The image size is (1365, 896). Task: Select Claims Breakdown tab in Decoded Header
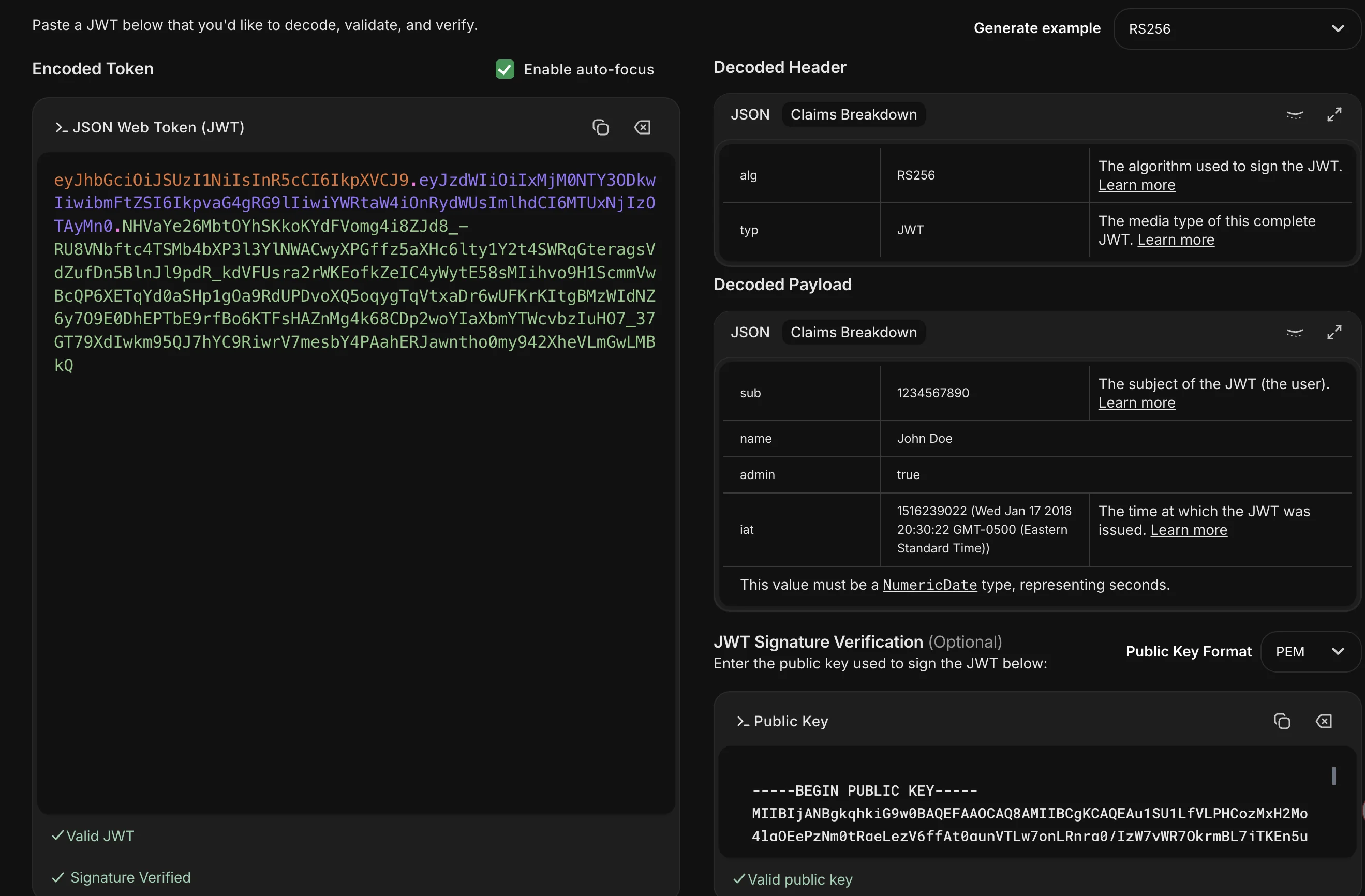(x=853, y=115)
